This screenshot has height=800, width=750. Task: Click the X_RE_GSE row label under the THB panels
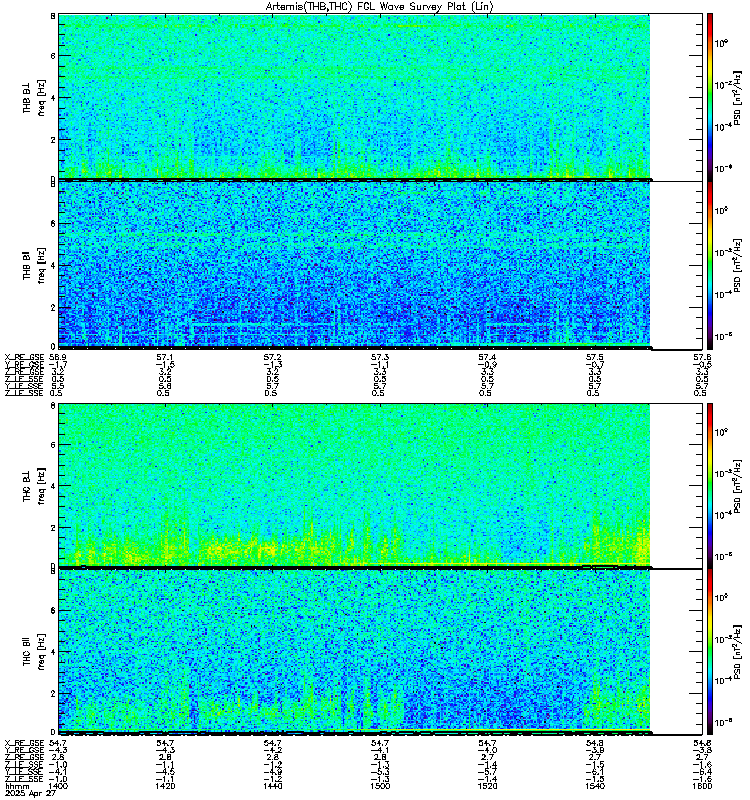click(24, 357)
